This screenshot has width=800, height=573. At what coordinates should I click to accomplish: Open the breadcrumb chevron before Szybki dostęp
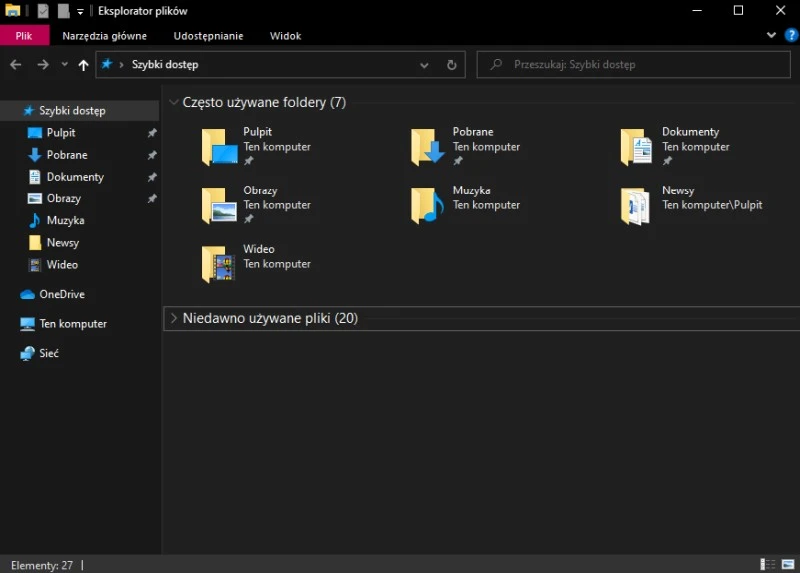pyautogui.click(x=121, y=65)
